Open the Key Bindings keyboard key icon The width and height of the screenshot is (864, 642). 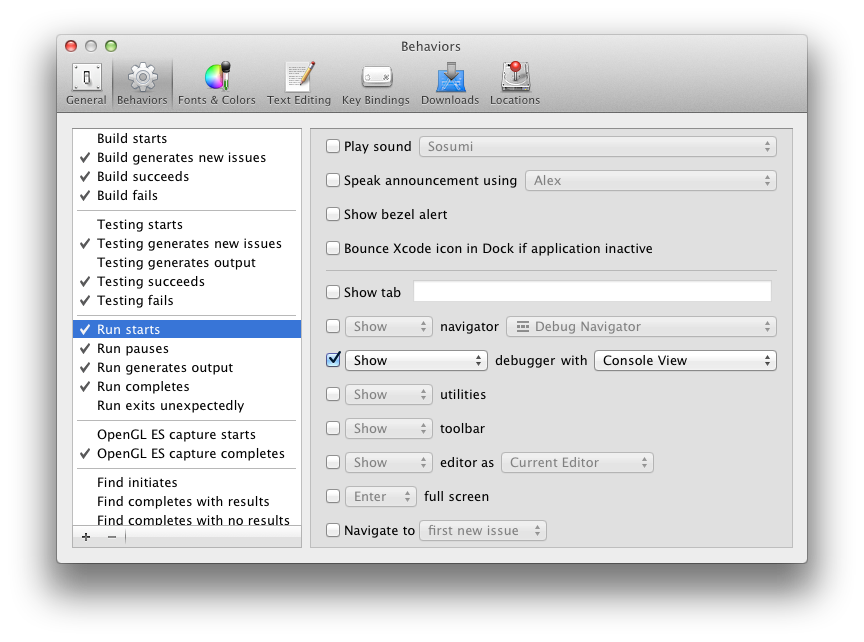376,77
